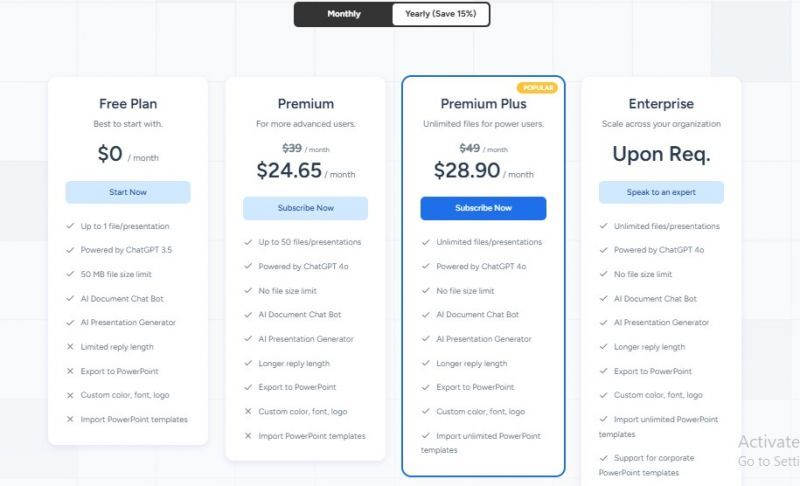Click X icon beside Limited reply length

click(70, 347)
